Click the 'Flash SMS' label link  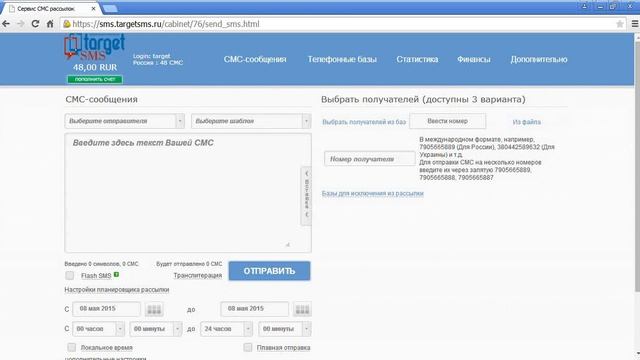(x=96, y=276)
